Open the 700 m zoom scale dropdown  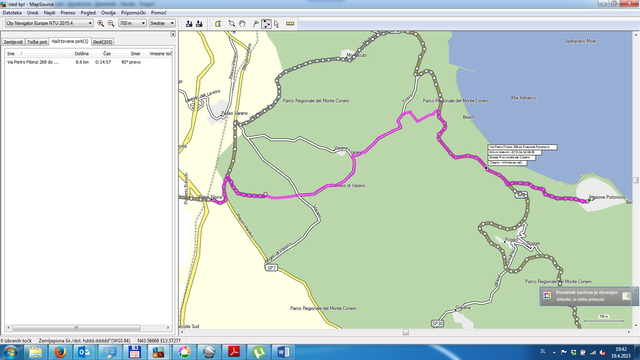coord(132,23)
